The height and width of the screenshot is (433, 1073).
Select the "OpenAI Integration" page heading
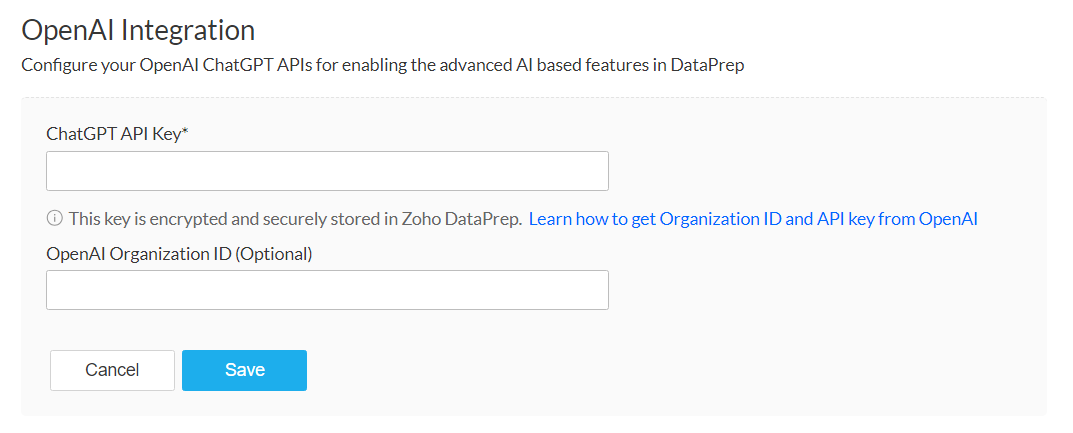pos(138,30)
